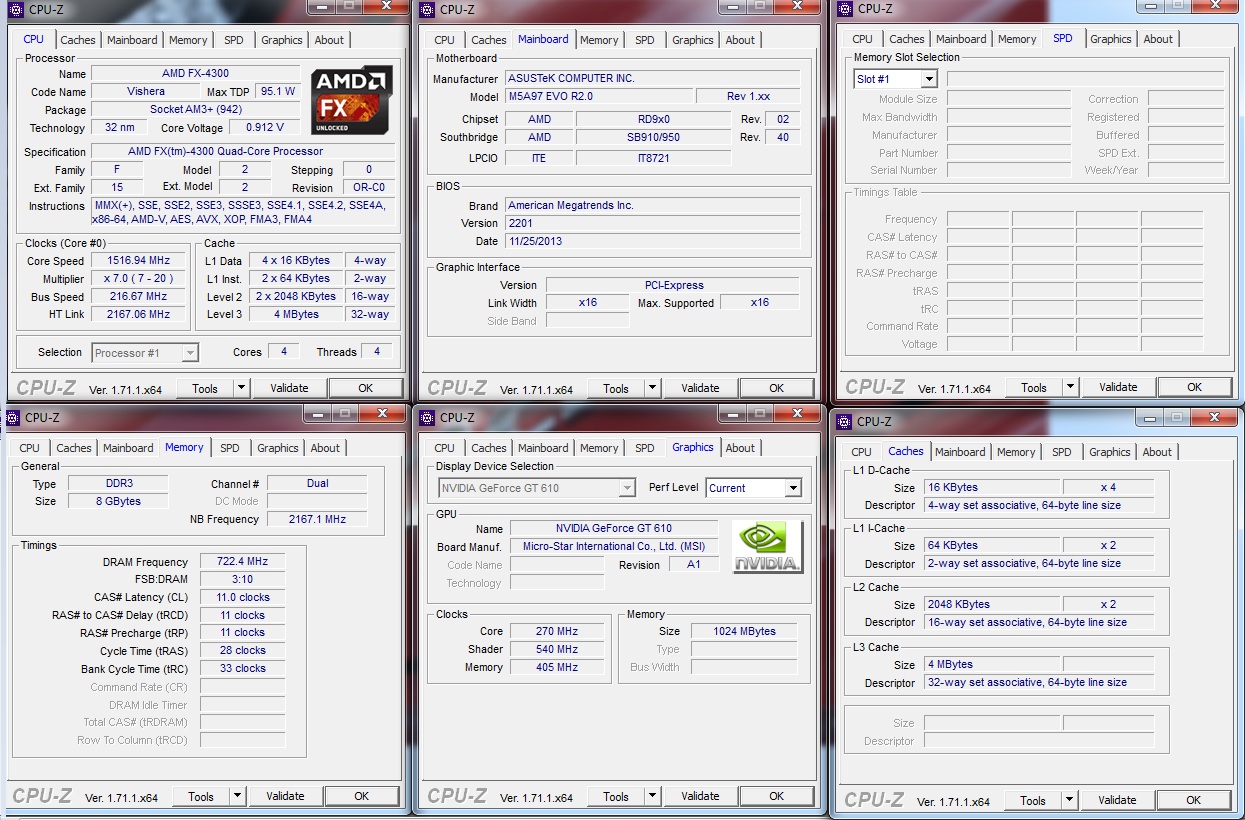Click the AMD FX-4300 name field

[193, 74]
